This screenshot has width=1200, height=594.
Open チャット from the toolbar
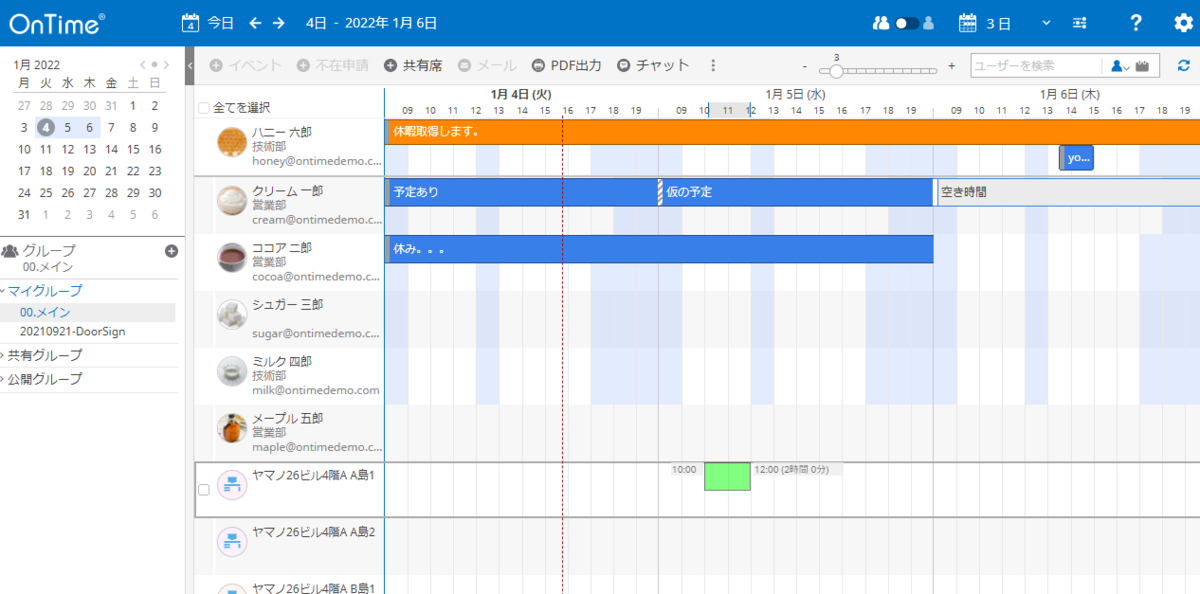click(x=653, y=65)
